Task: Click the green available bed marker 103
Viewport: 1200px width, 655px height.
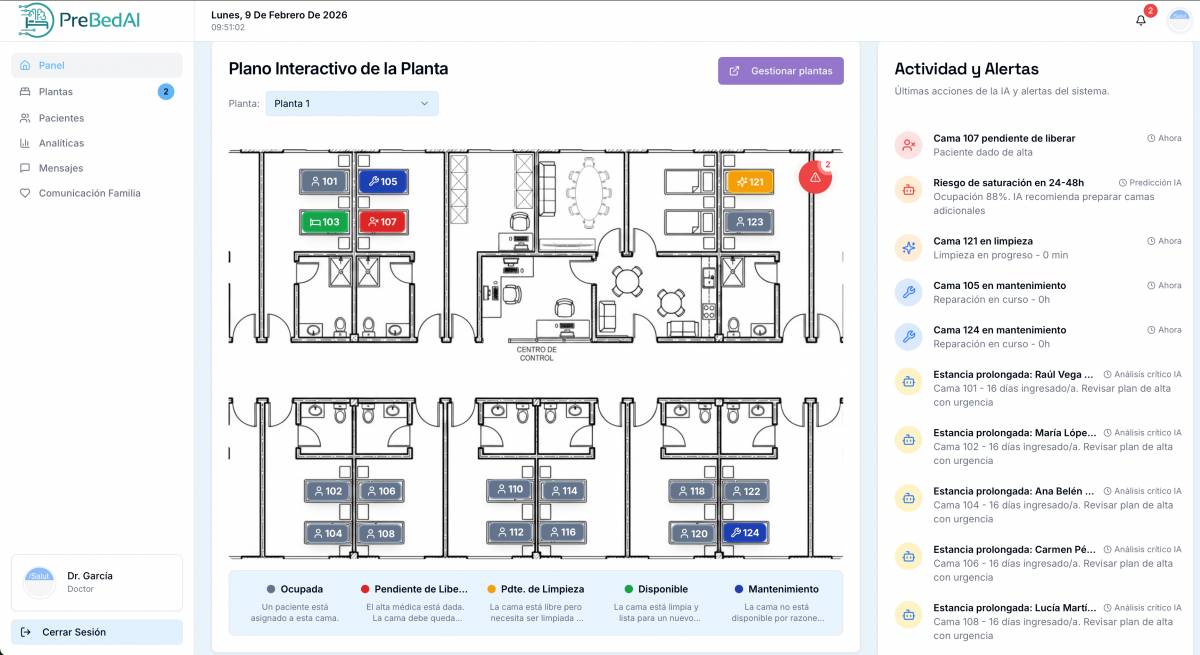Action: pos(324,222)
